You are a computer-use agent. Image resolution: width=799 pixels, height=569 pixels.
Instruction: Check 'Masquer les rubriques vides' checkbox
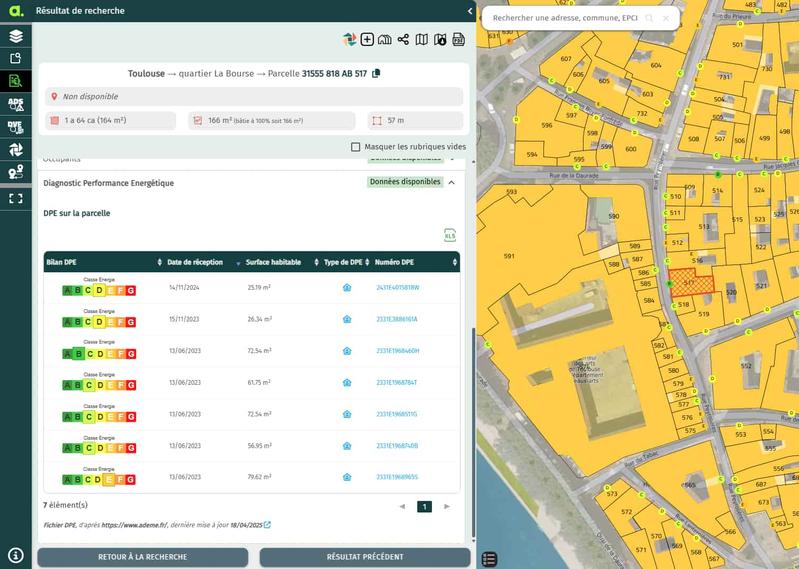point(356,147)
